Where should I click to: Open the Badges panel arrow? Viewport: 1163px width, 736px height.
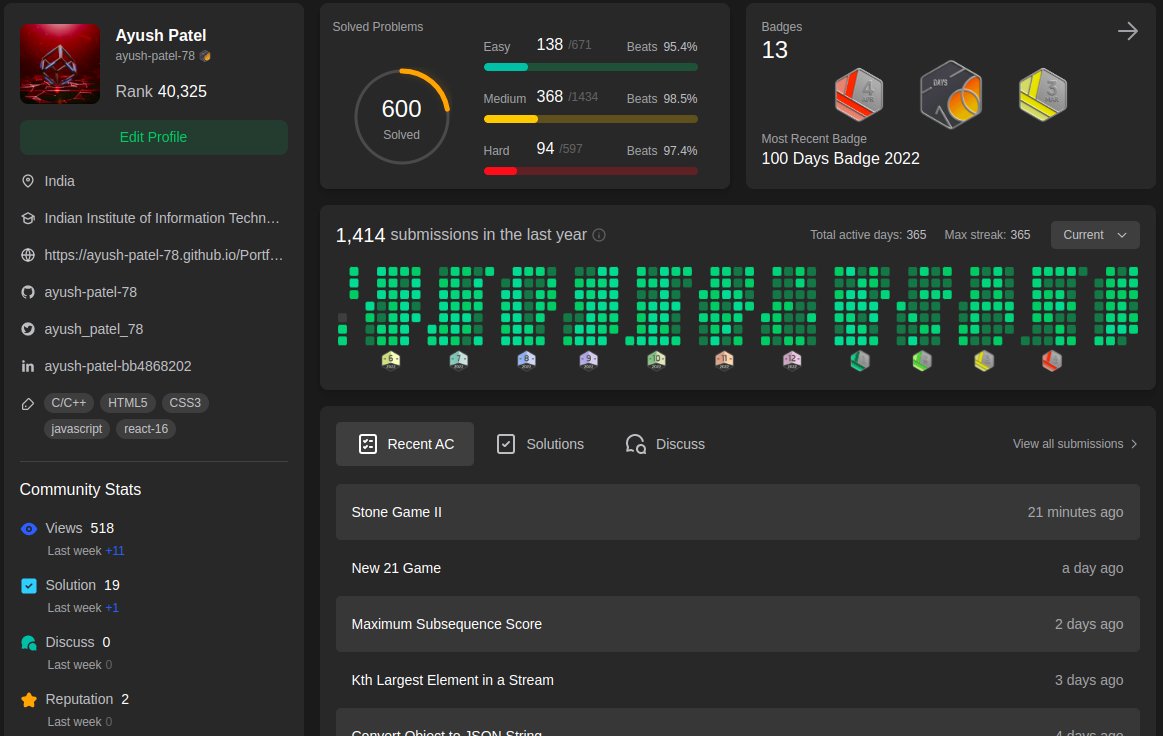[1127, 31]
